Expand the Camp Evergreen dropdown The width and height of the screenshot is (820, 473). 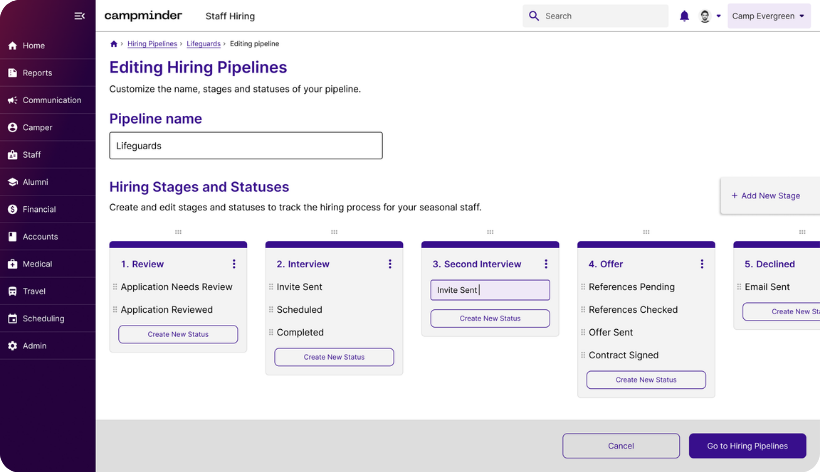pyautogui.click(x=768, y=16)
